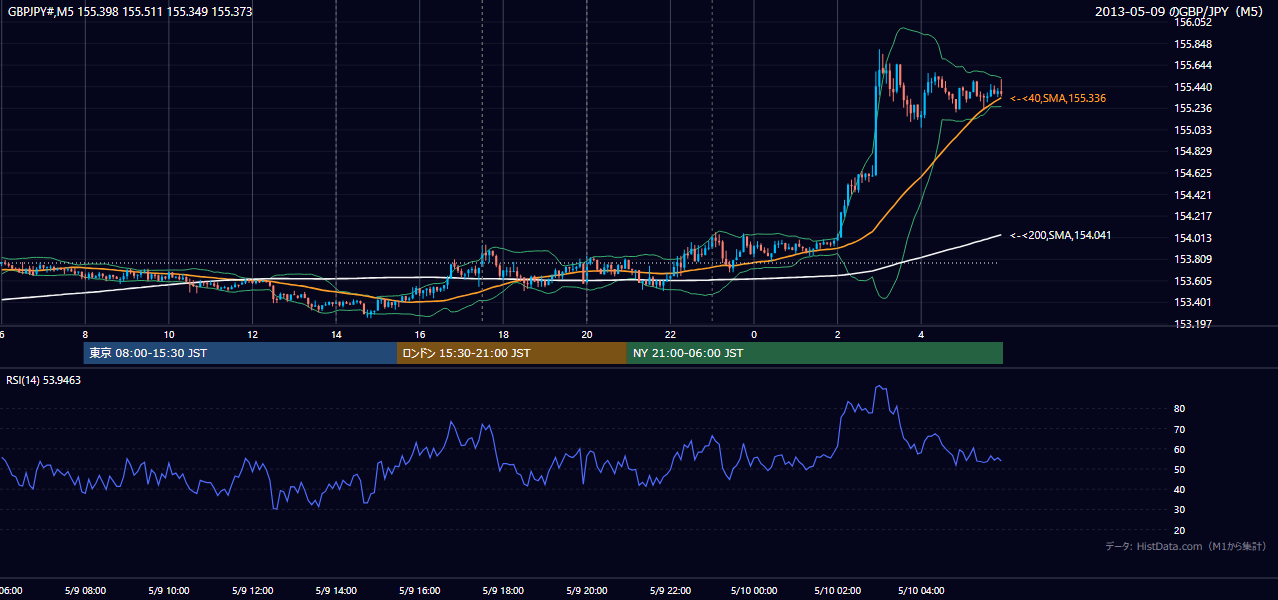This screenshot has height=600, width=1278.
Task: Select the 2013-05-09 GBP/JPY (M5) title
Action: (1180, 11)
